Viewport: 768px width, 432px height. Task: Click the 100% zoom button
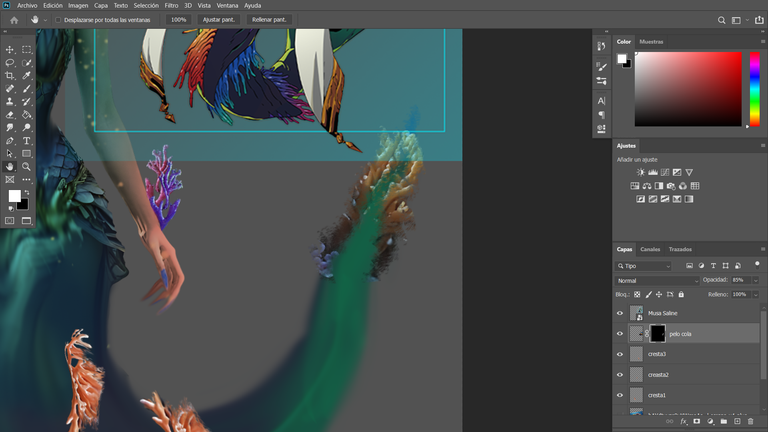point(179,20)
